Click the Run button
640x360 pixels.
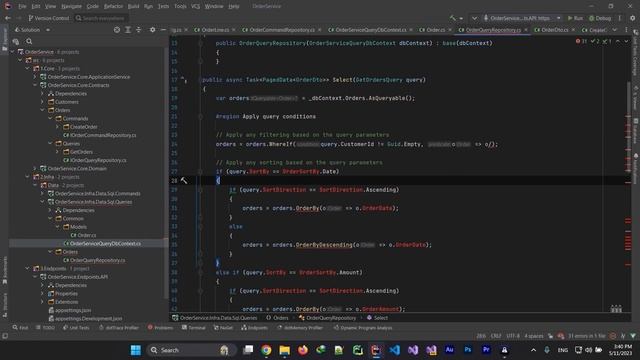click(x=575, y=18)
